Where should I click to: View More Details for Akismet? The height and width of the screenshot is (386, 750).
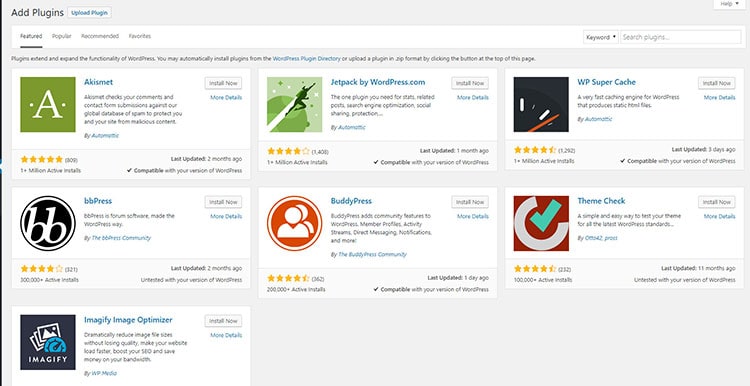(x=226, y=98)
